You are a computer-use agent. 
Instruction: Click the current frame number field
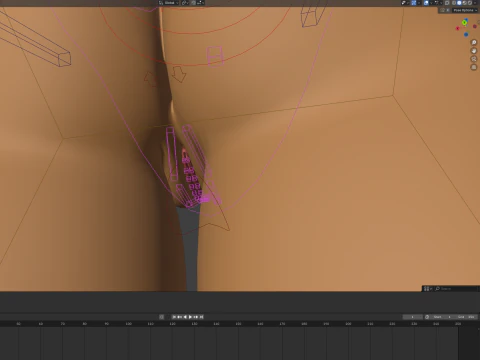412,317
